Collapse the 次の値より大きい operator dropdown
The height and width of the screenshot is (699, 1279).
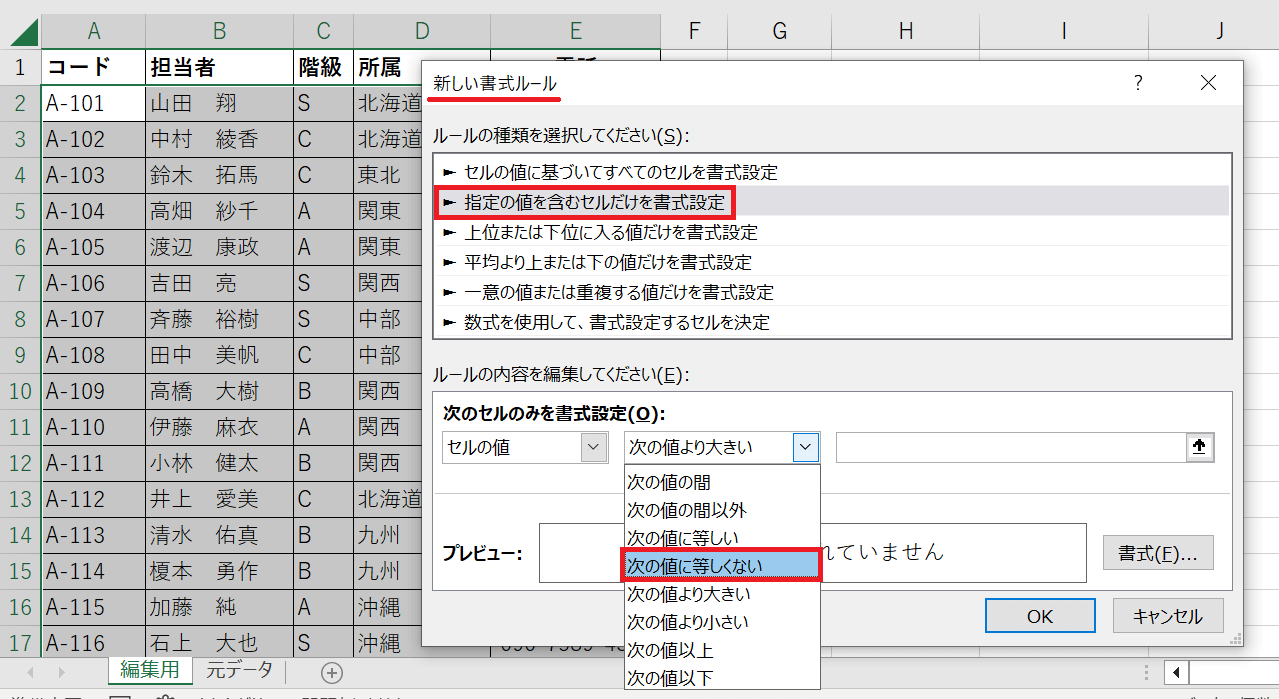tap(806, 448)
